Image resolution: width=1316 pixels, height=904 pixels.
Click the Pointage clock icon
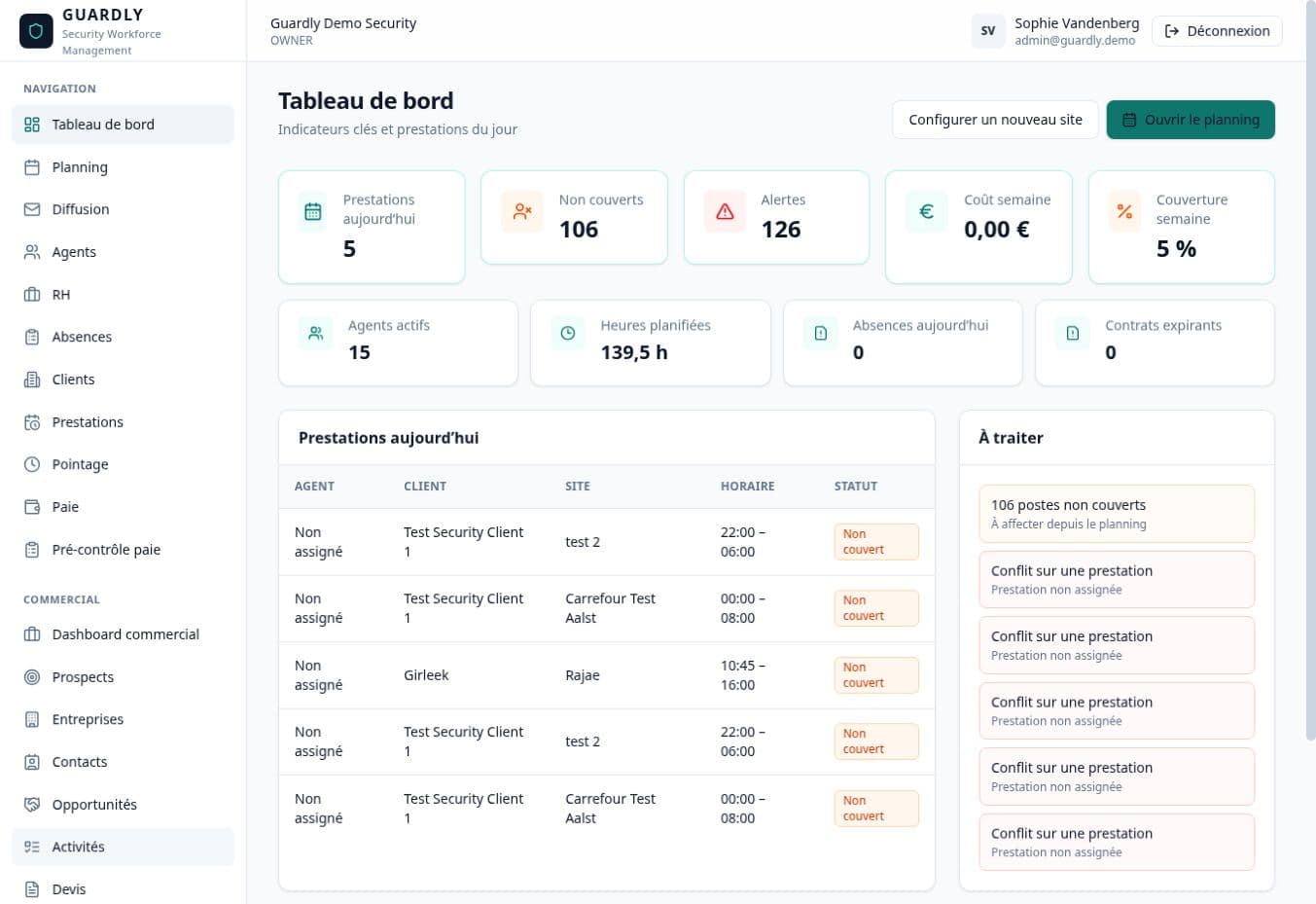[x=32, y=464]
